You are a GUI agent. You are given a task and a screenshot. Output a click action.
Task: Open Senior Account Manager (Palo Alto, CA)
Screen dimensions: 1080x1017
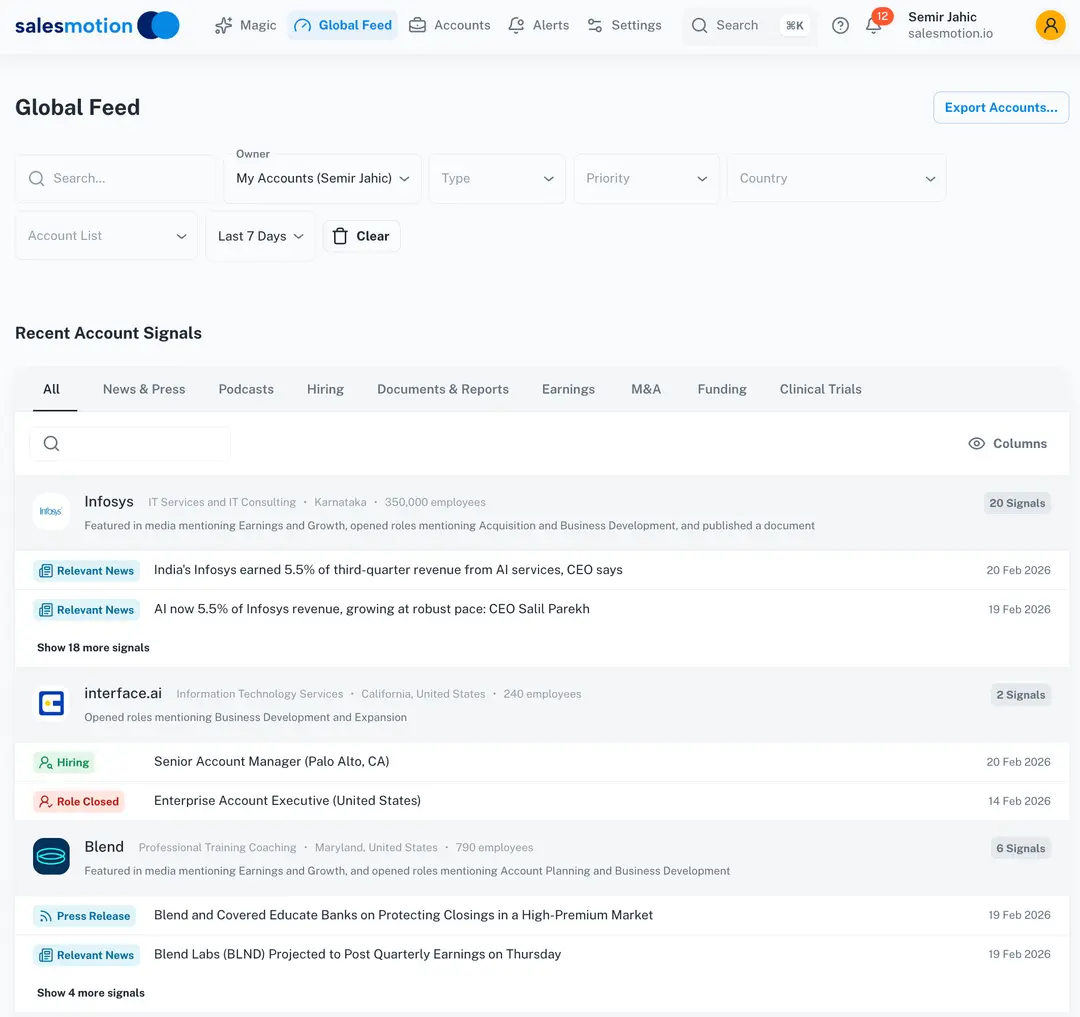(x=271, y=761)
